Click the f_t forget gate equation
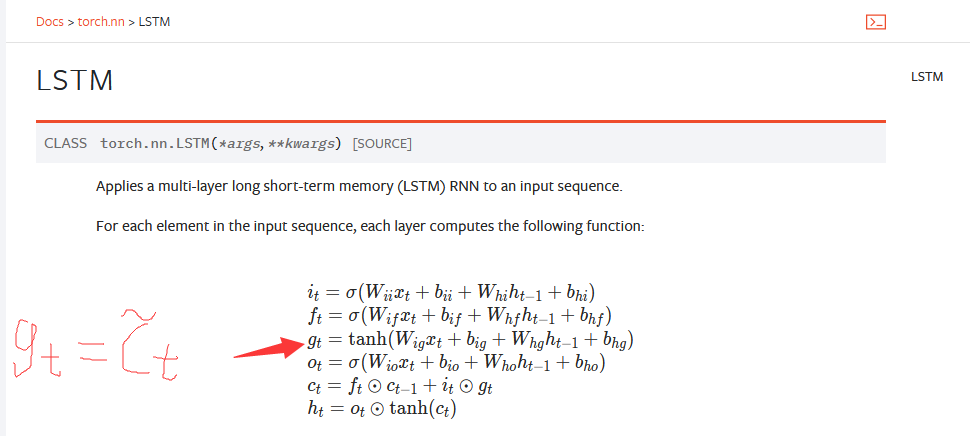This screenshot has width=970, height=436. click(x=452, y=317)
